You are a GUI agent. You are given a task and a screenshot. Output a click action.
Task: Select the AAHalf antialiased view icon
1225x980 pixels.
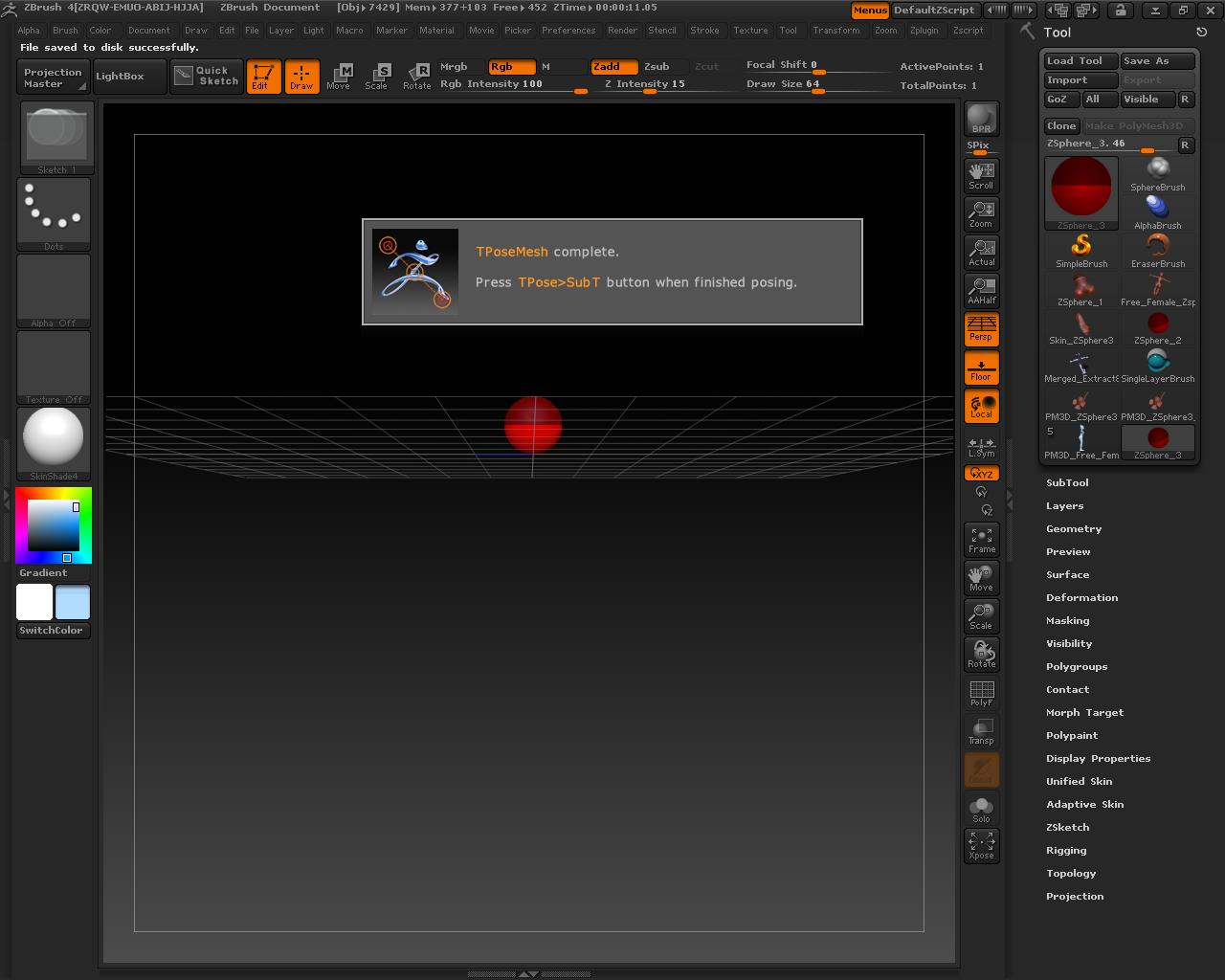(981, 290)
